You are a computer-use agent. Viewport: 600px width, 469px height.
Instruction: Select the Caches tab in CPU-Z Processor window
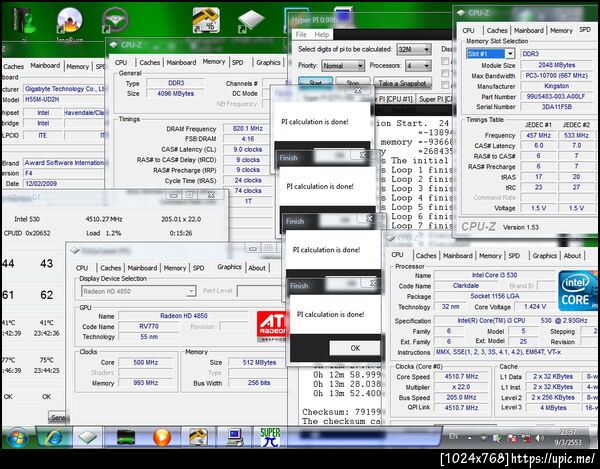tap(426, 256)
